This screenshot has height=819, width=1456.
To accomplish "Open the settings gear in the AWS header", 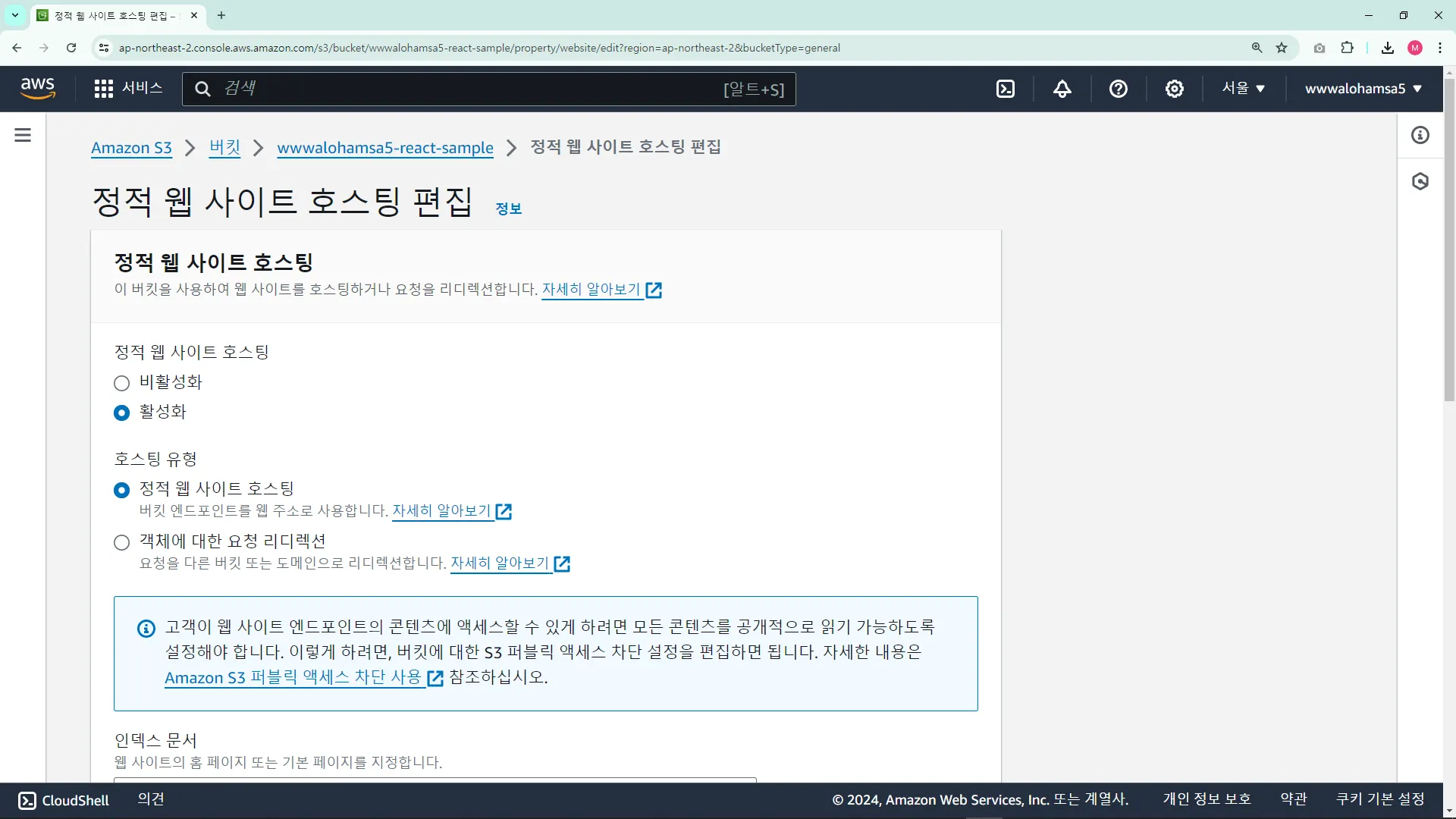I will 1175,89.
